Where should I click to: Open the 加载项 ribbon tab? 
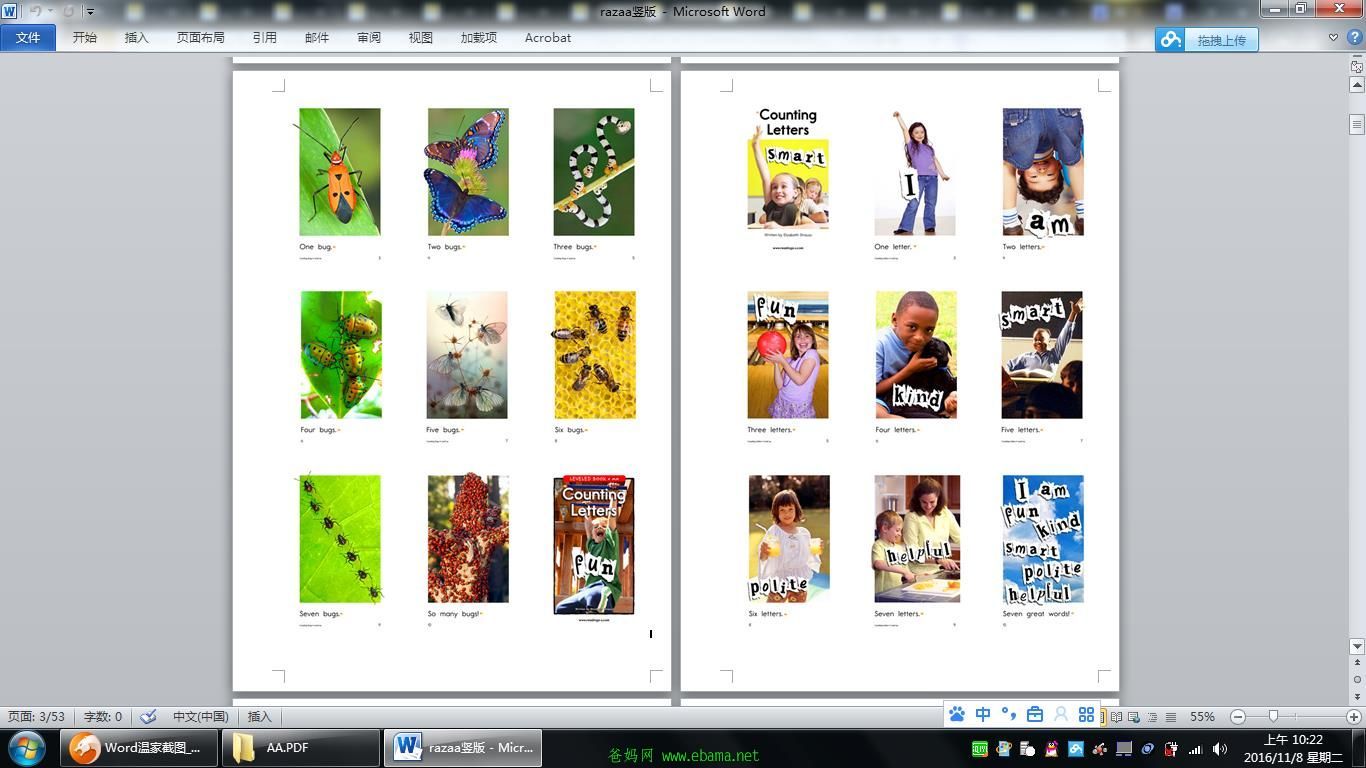pyautogui.click(x=479, y=38)
